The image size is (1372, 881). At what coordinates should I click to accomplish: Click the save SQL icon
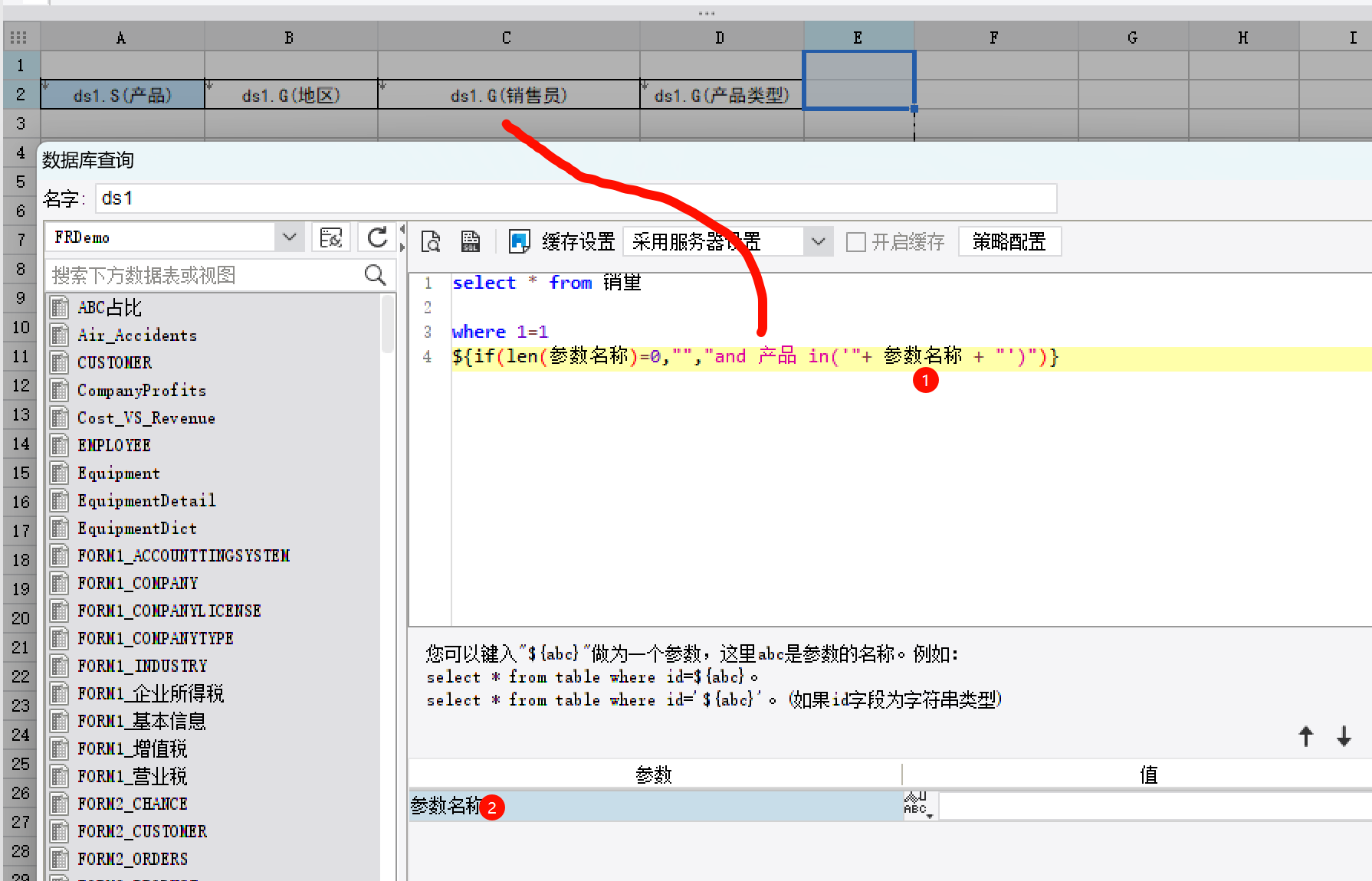[x=471, y=241]
